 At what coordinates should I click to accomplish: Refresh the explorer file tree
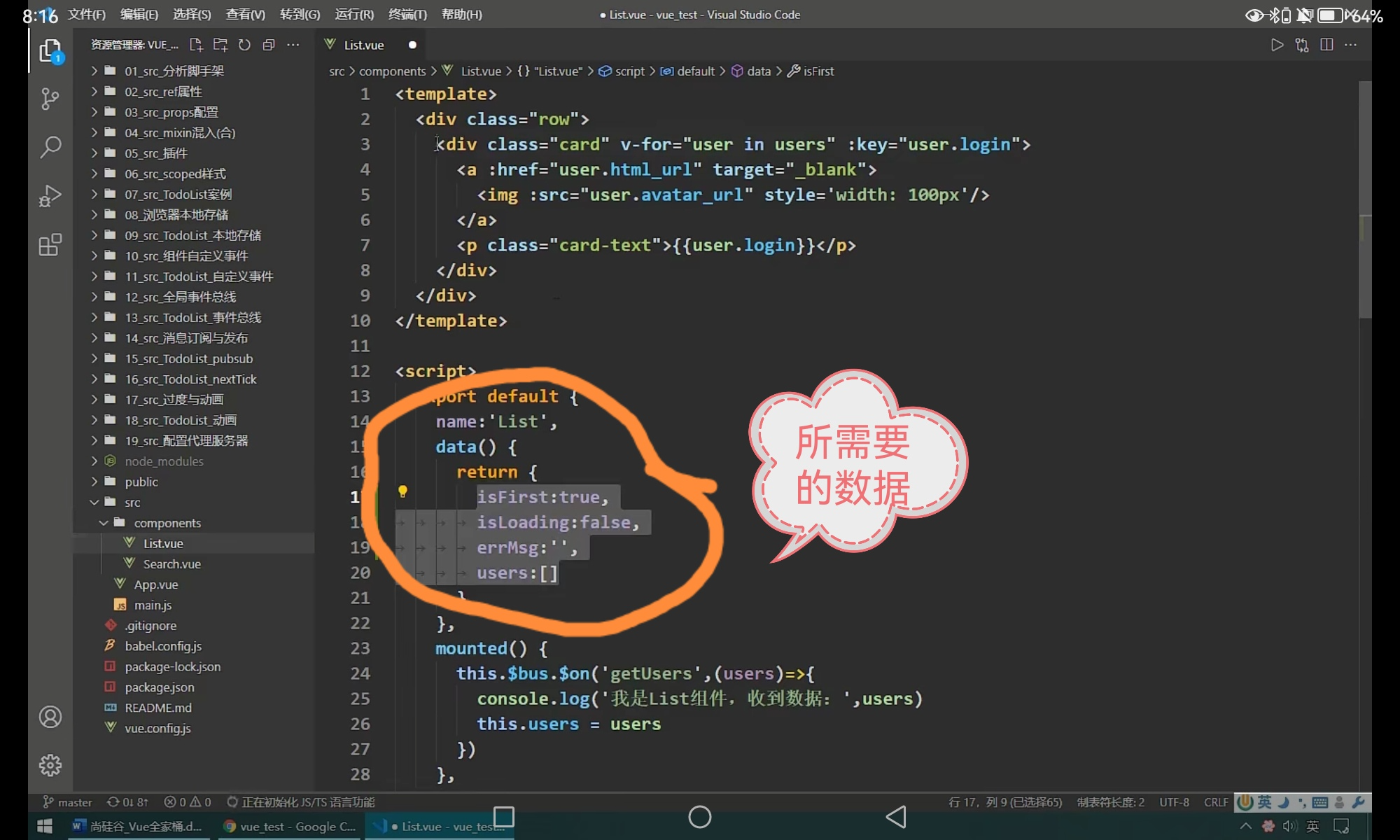[x=244, y=45]
